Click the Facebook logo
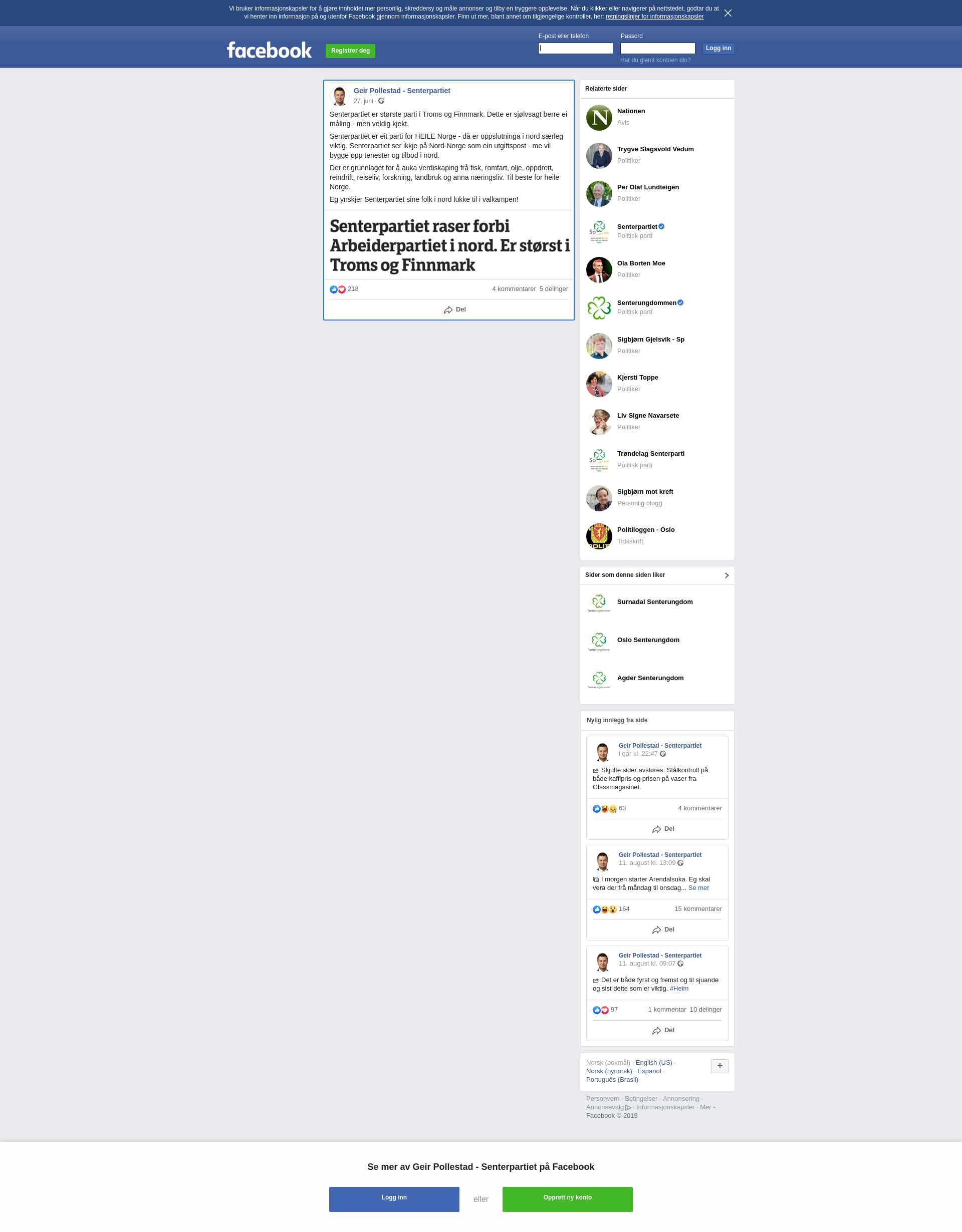This screenshot has height=1232, width=962. click(x=269, y=50)
